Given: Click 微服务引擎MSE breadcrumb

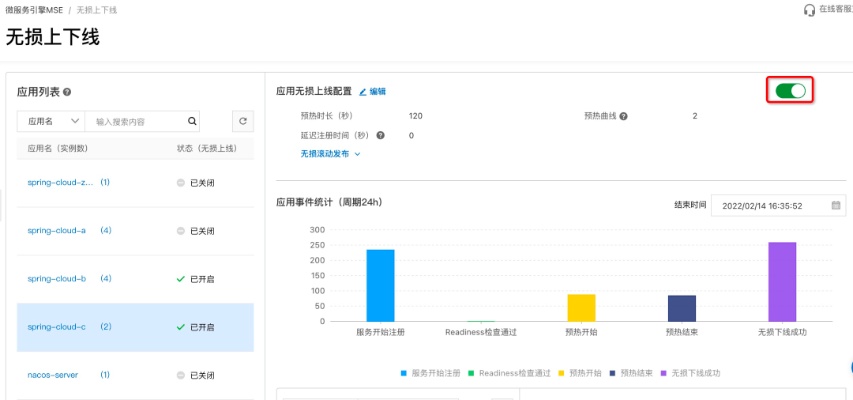Looking at the screenshot, I should click(x=34, y=10).
